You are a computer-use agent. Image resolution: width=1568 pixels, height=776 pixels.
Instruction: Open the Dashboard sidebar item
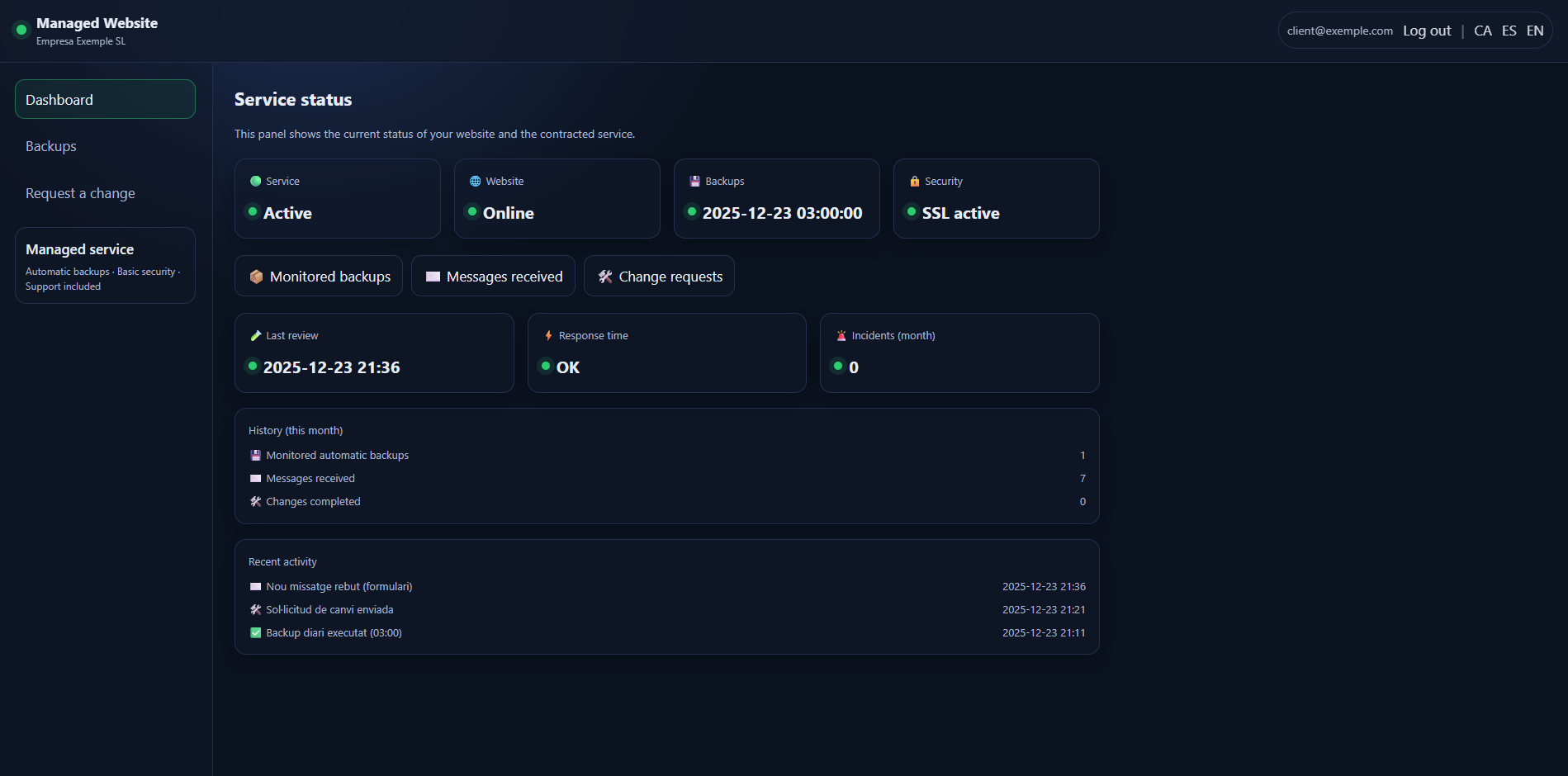coord(105,100)
